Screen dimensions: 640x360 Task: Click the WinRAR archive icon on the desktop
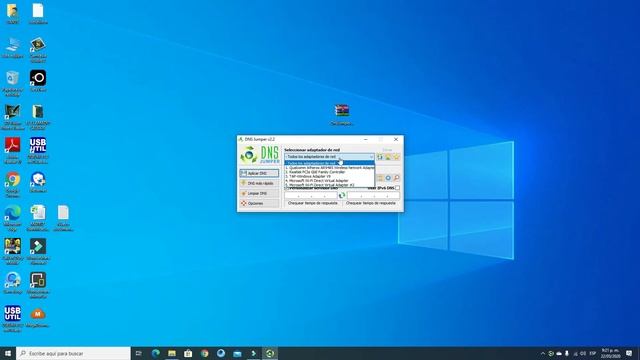(342, 111)
